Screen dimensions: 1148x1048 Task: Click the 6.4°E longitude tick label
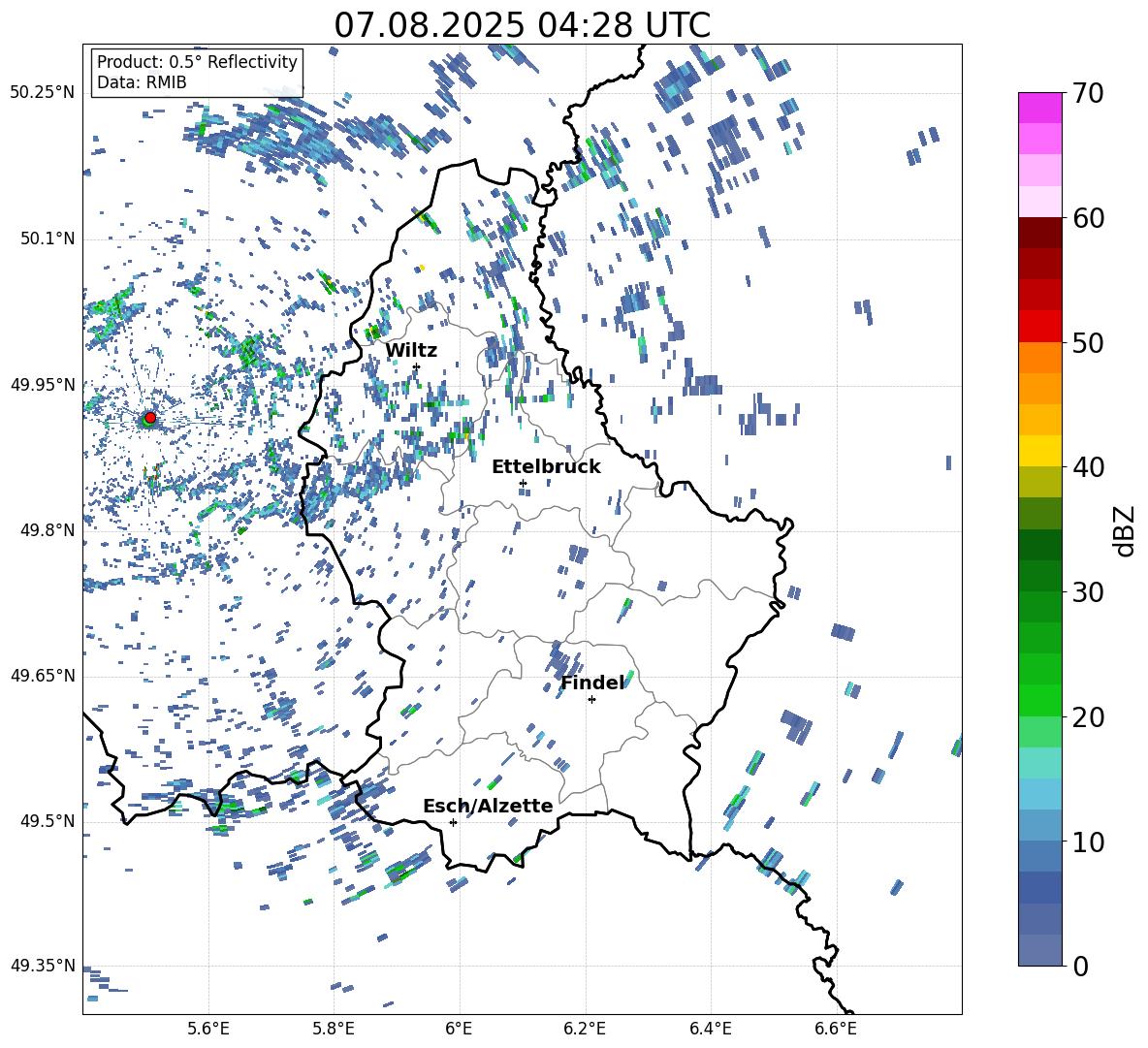710,1029
